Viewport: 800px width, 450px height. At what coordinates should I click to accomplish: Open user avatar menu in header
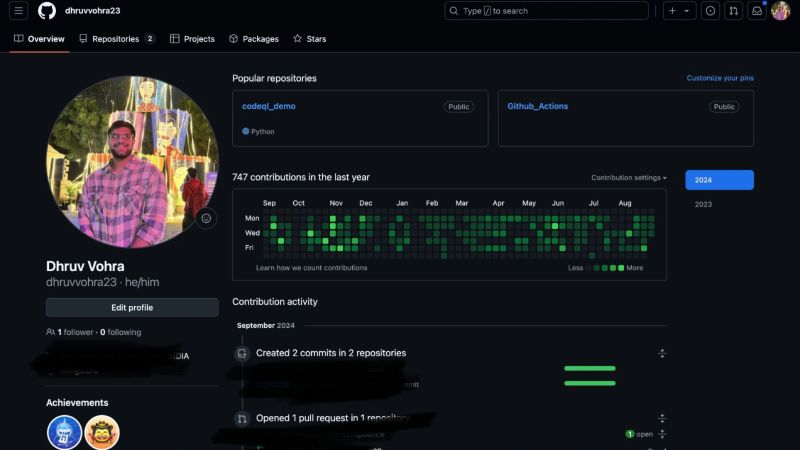781,11
